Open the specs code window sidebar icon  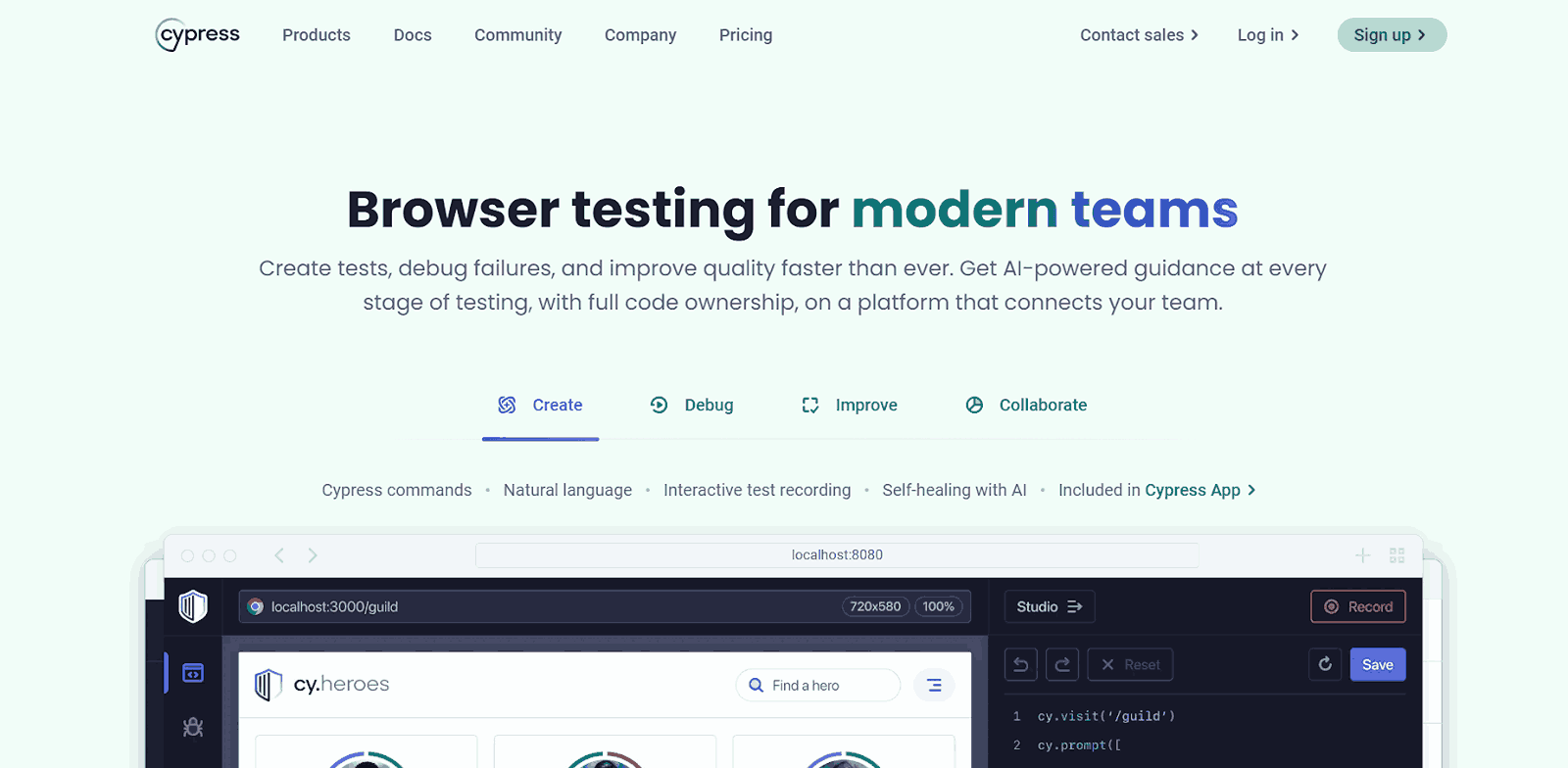pos(193,673)
